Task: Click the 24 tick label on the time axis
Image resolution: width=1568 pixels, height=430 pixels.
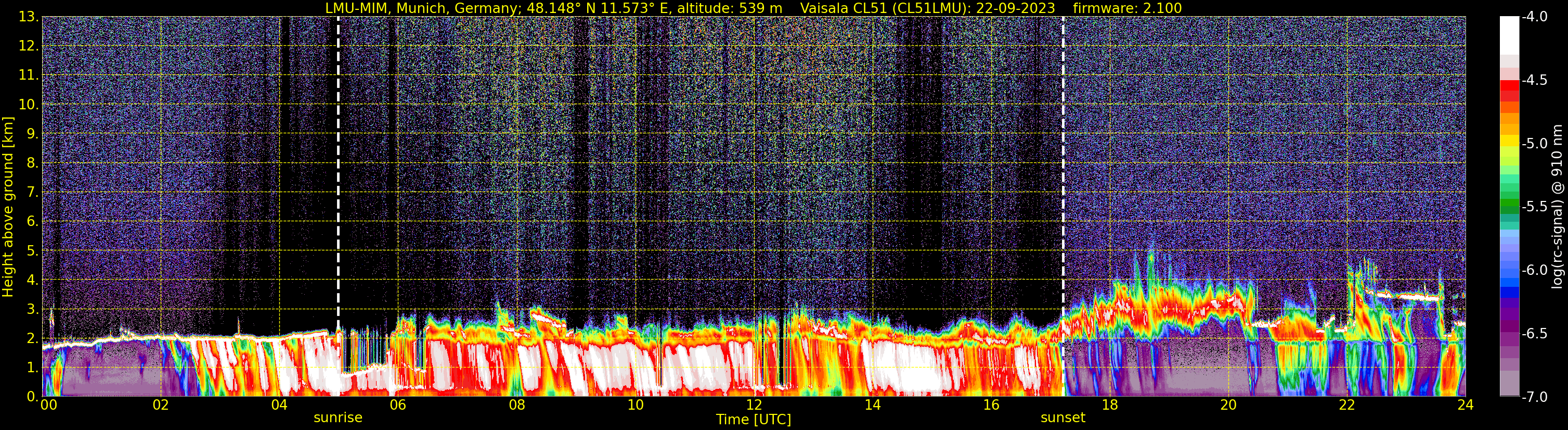Action: 1465,406
